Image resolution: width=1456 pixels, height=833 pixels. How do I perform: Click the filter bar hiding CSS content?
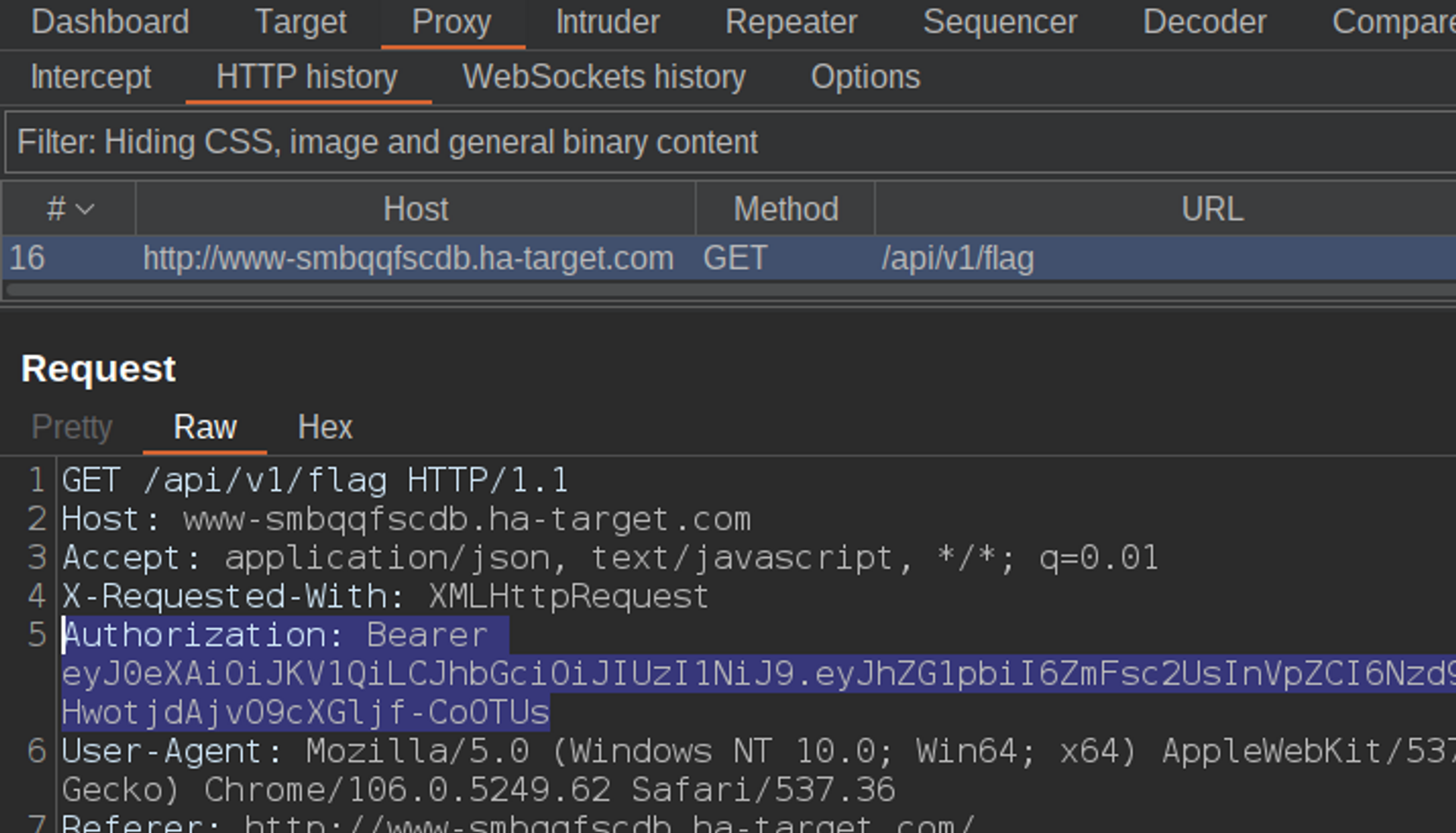(387, 143)
